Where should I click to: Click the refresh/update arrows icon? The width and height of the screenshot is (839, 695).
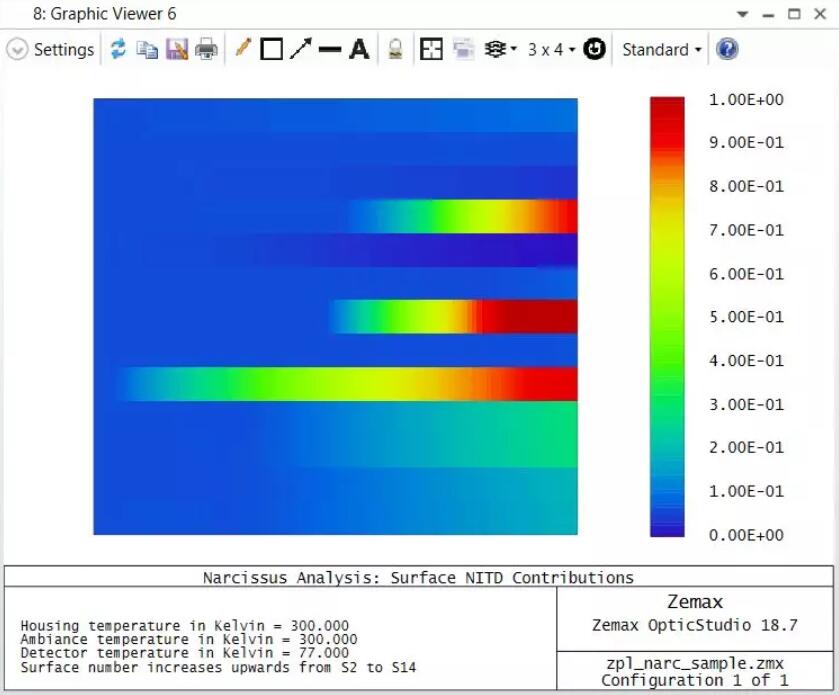click(x=118, y=49)
